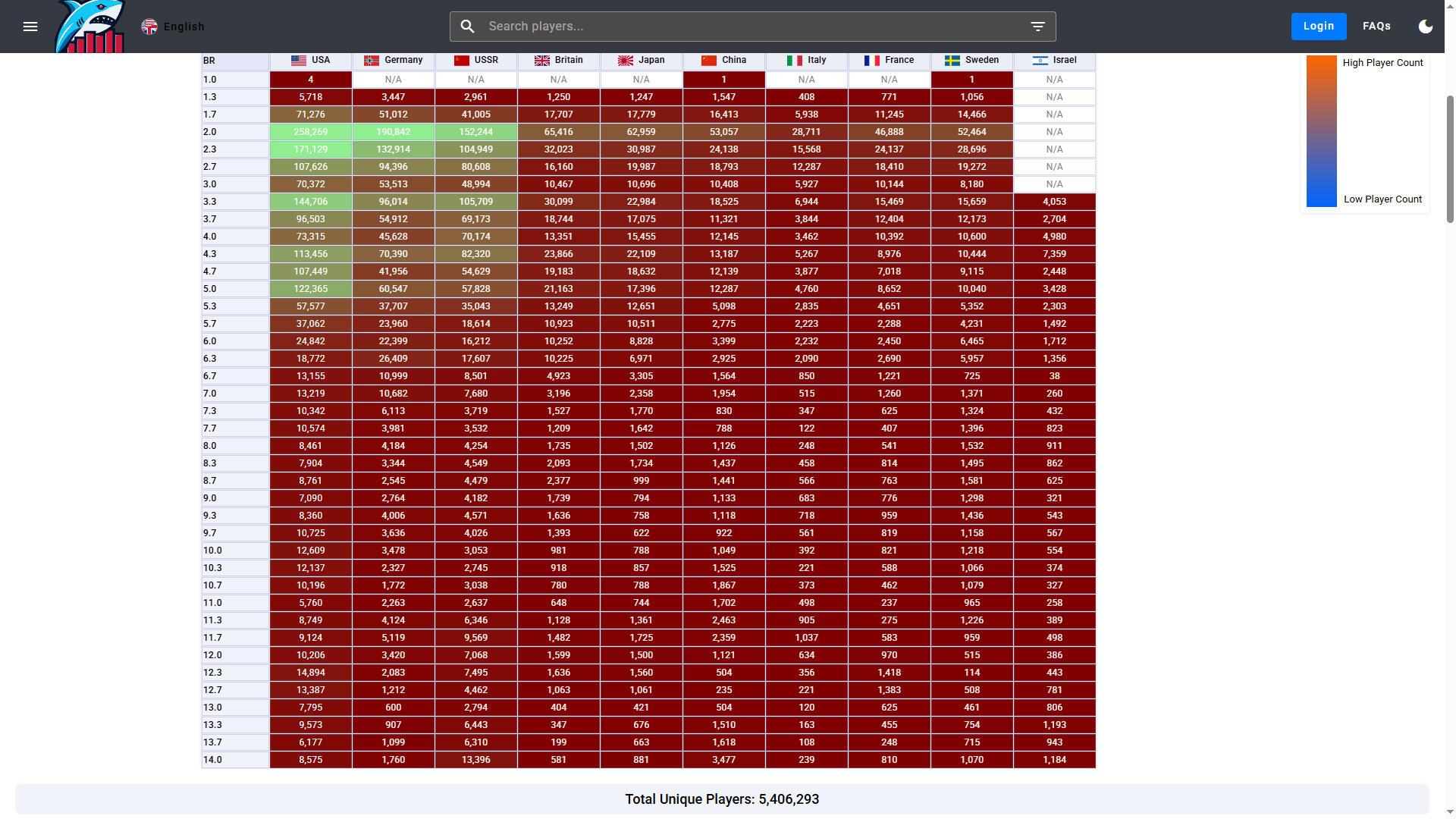Click the BR column header

235,61
